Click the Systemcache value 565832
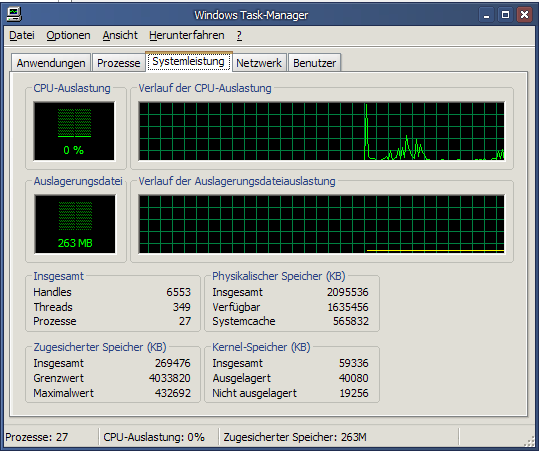The width and height of the screenshot is (539, 451). [x=351, y=321]
